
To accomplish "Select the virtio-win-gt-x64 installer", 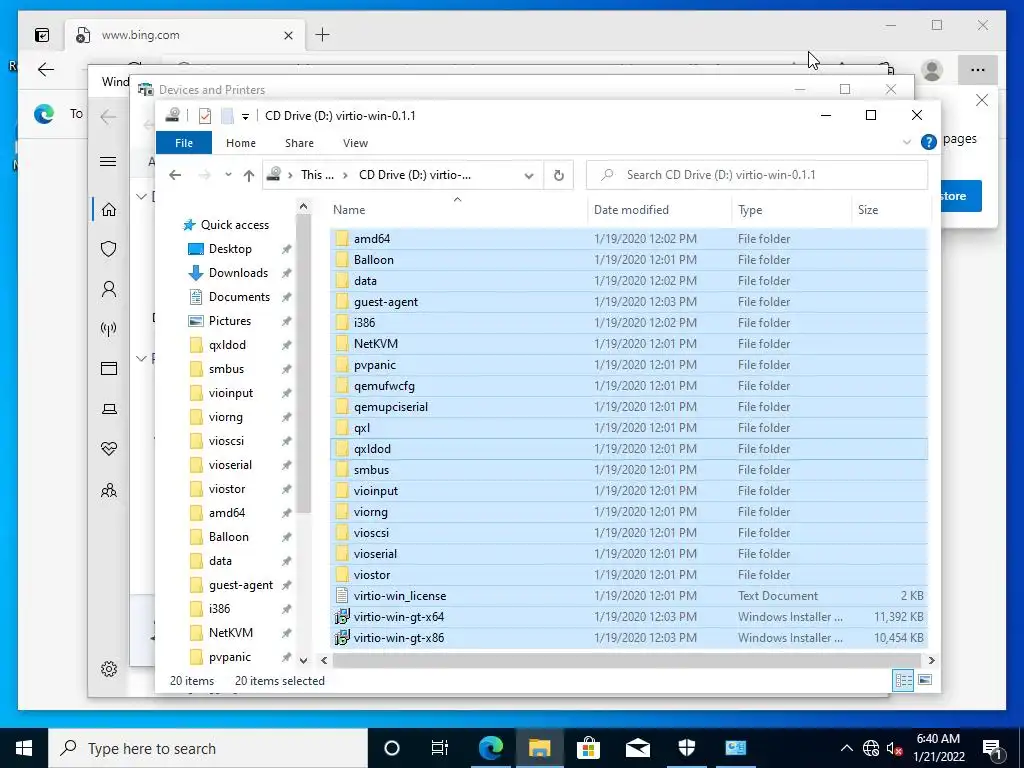I will coord(628,616).
